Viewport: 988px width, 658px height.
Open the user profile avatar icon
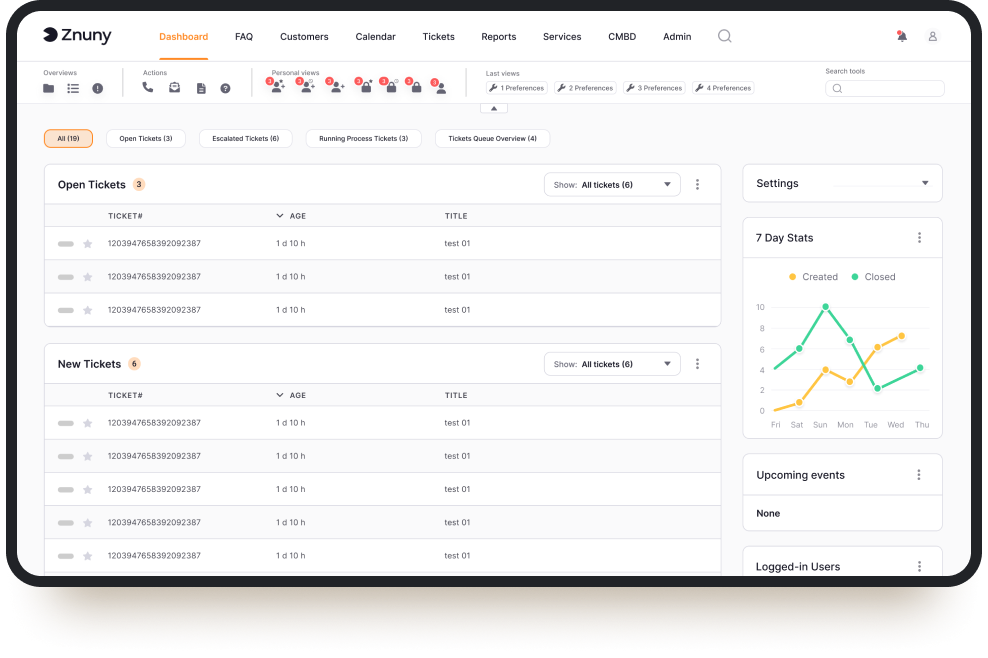932,36
